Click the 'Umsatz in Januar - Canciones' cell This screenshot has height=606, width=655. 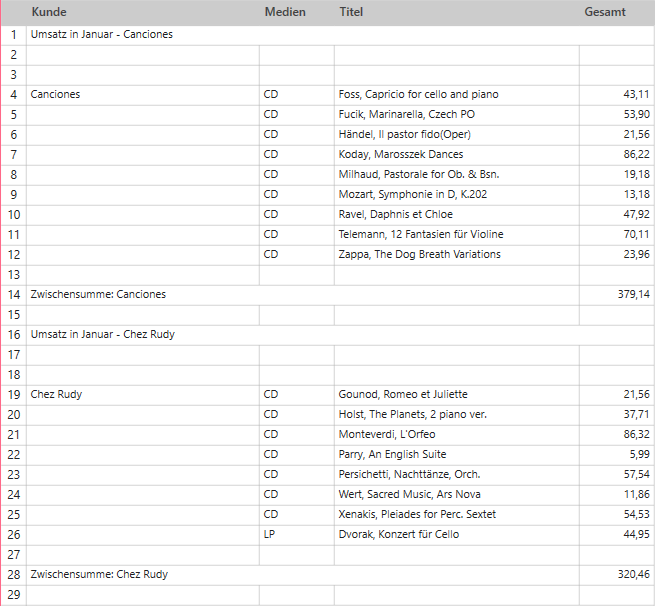tap(102, 35)
